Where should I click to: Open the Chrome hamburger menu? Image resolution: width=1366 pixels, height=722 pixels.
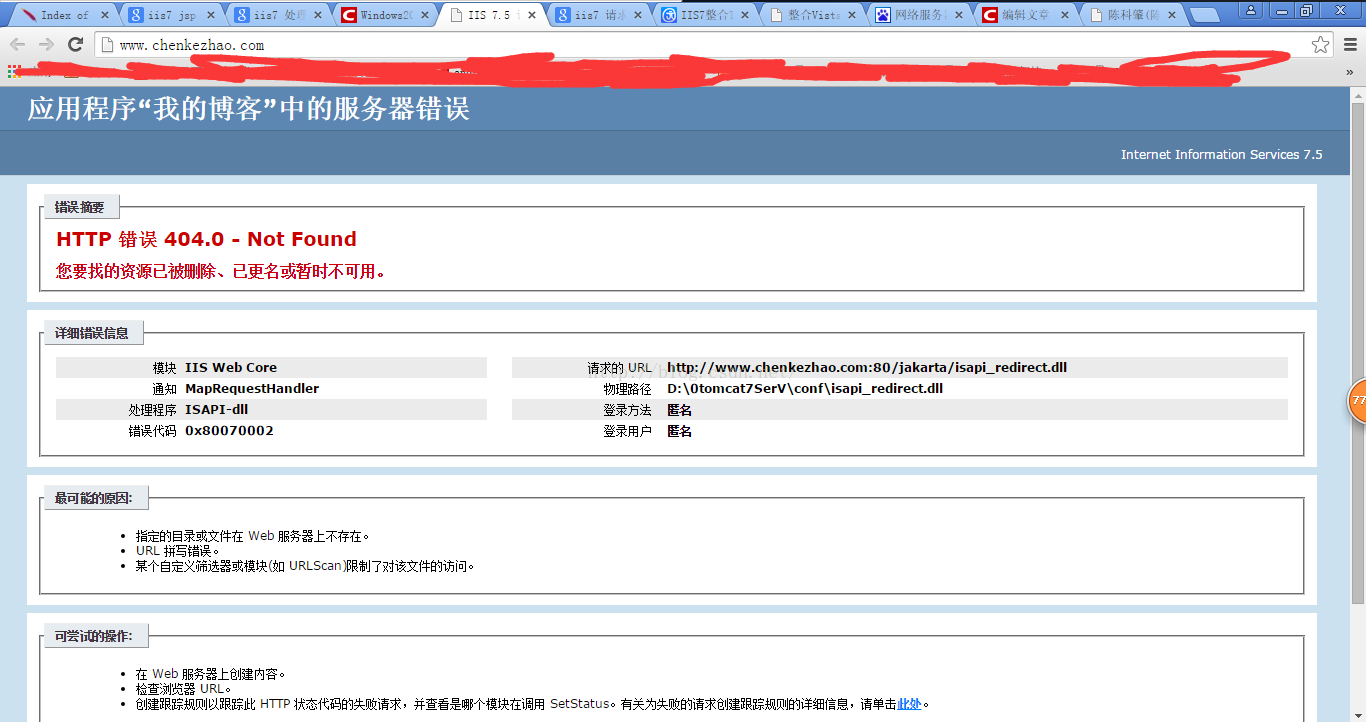1350,44
